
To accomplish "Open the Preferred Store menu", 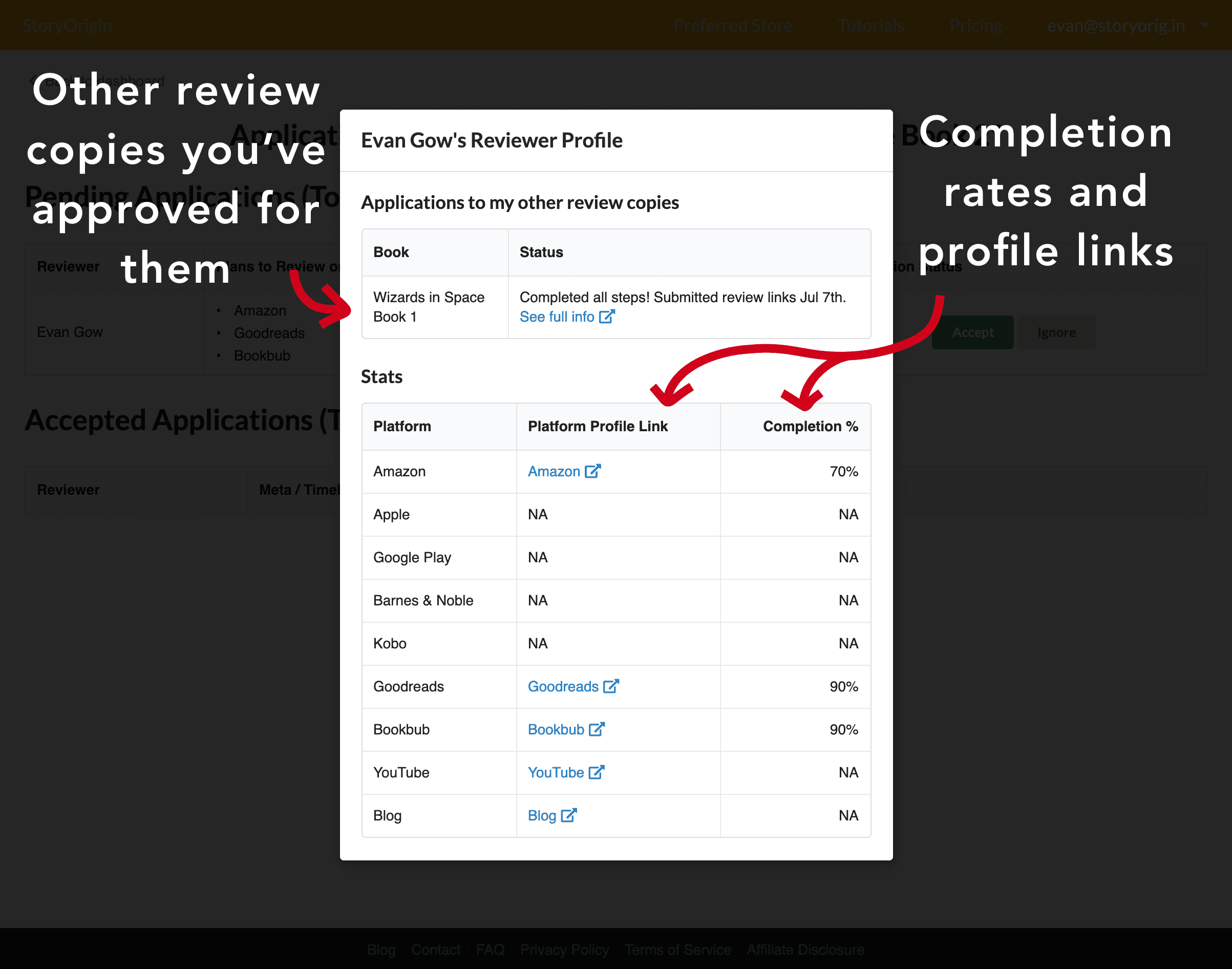I will [x=733, y=25].
